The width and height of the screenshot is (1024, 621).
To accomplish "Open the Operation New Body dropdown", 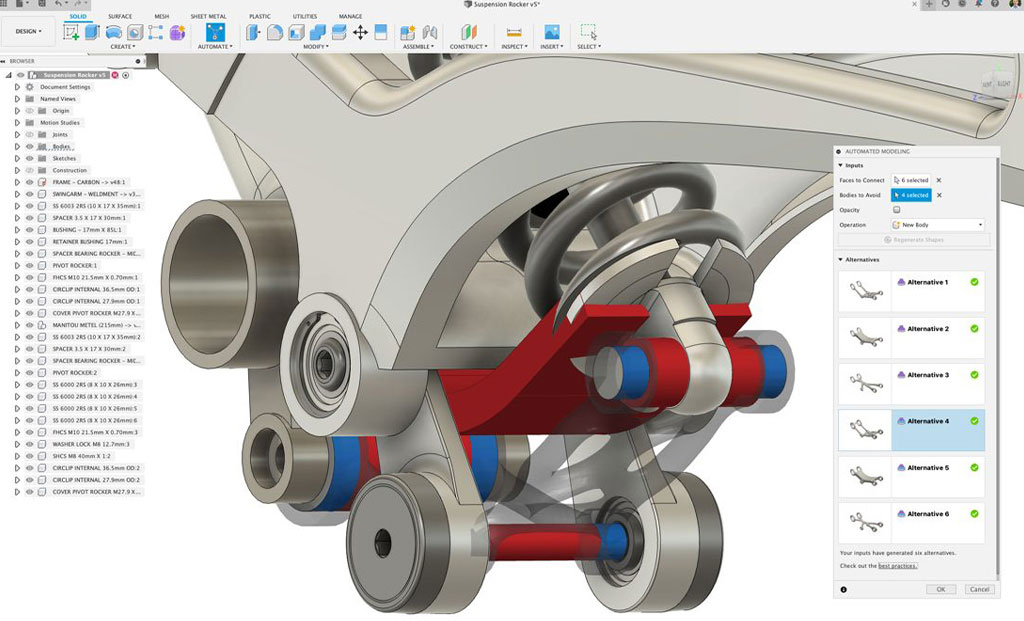I will click(937, 224).
